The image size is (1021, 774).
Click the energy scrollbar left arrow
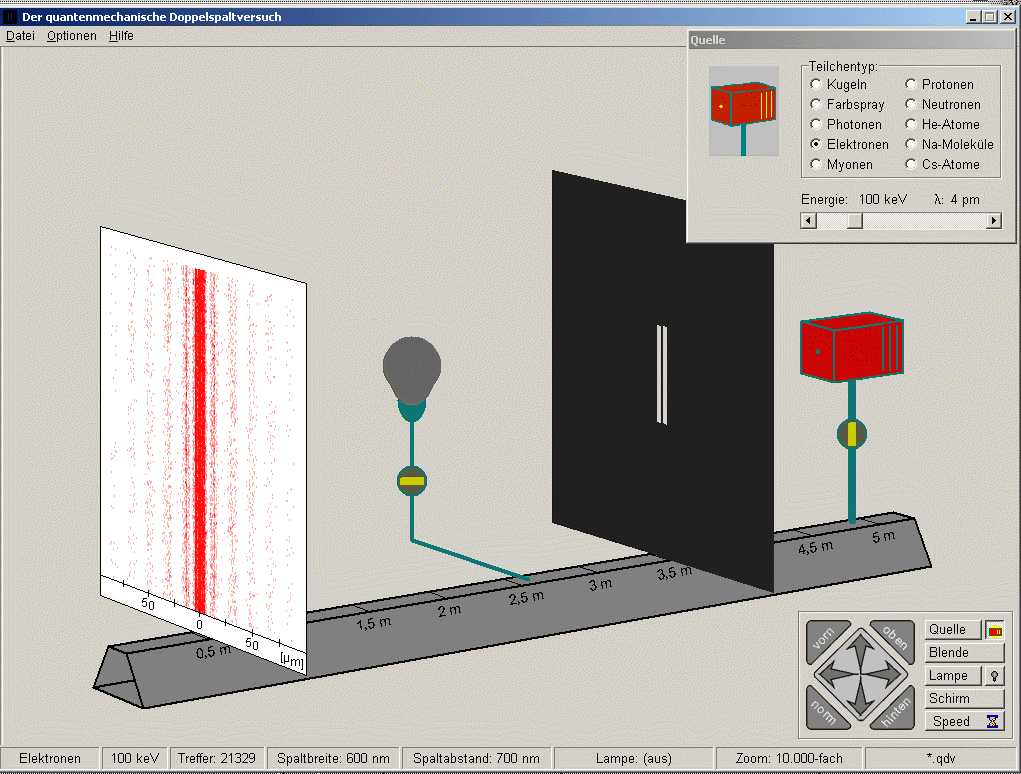point(809,221)
